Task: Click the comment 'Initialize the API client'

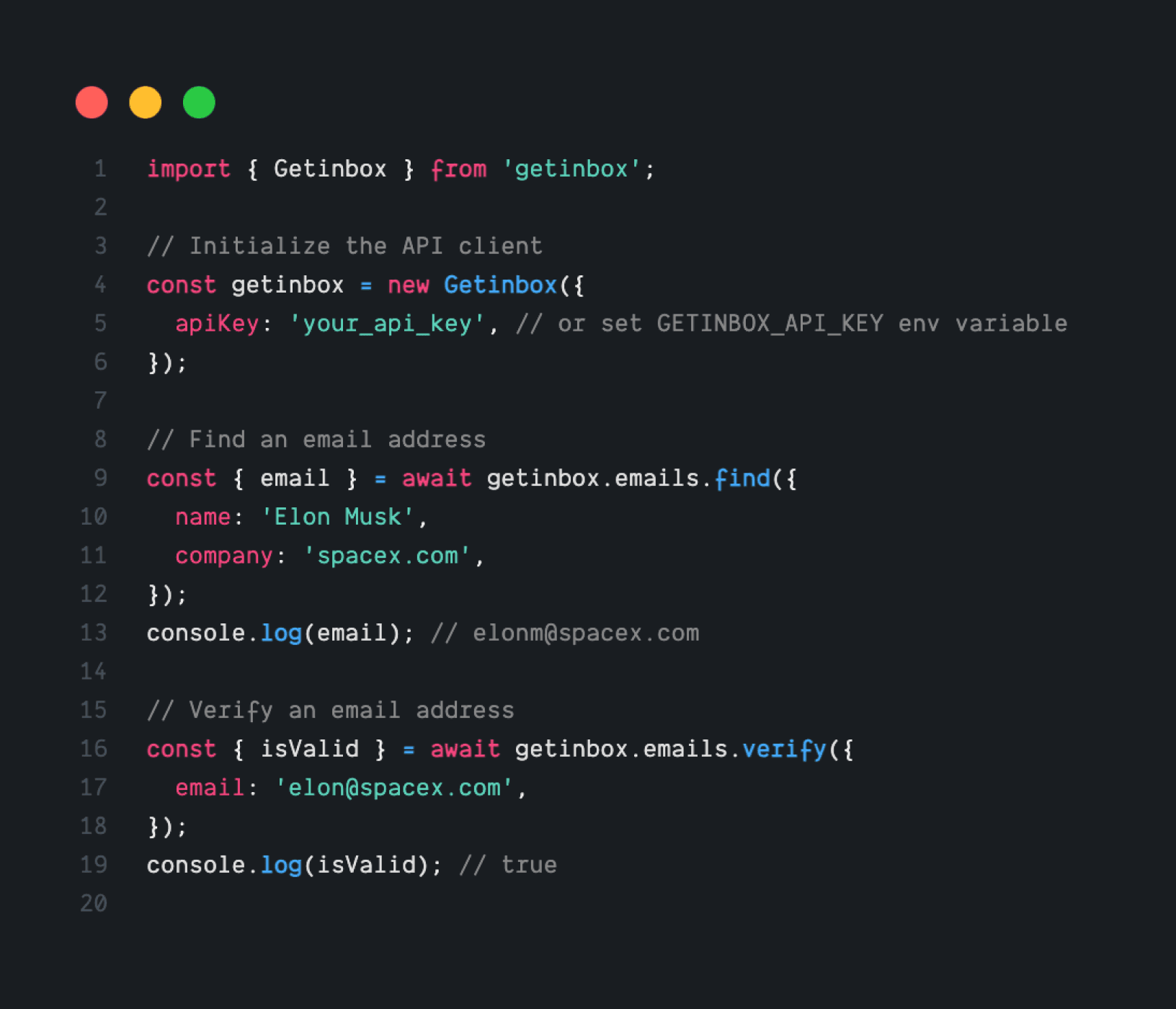Action: pyautogui.click(x=344, y=246)
